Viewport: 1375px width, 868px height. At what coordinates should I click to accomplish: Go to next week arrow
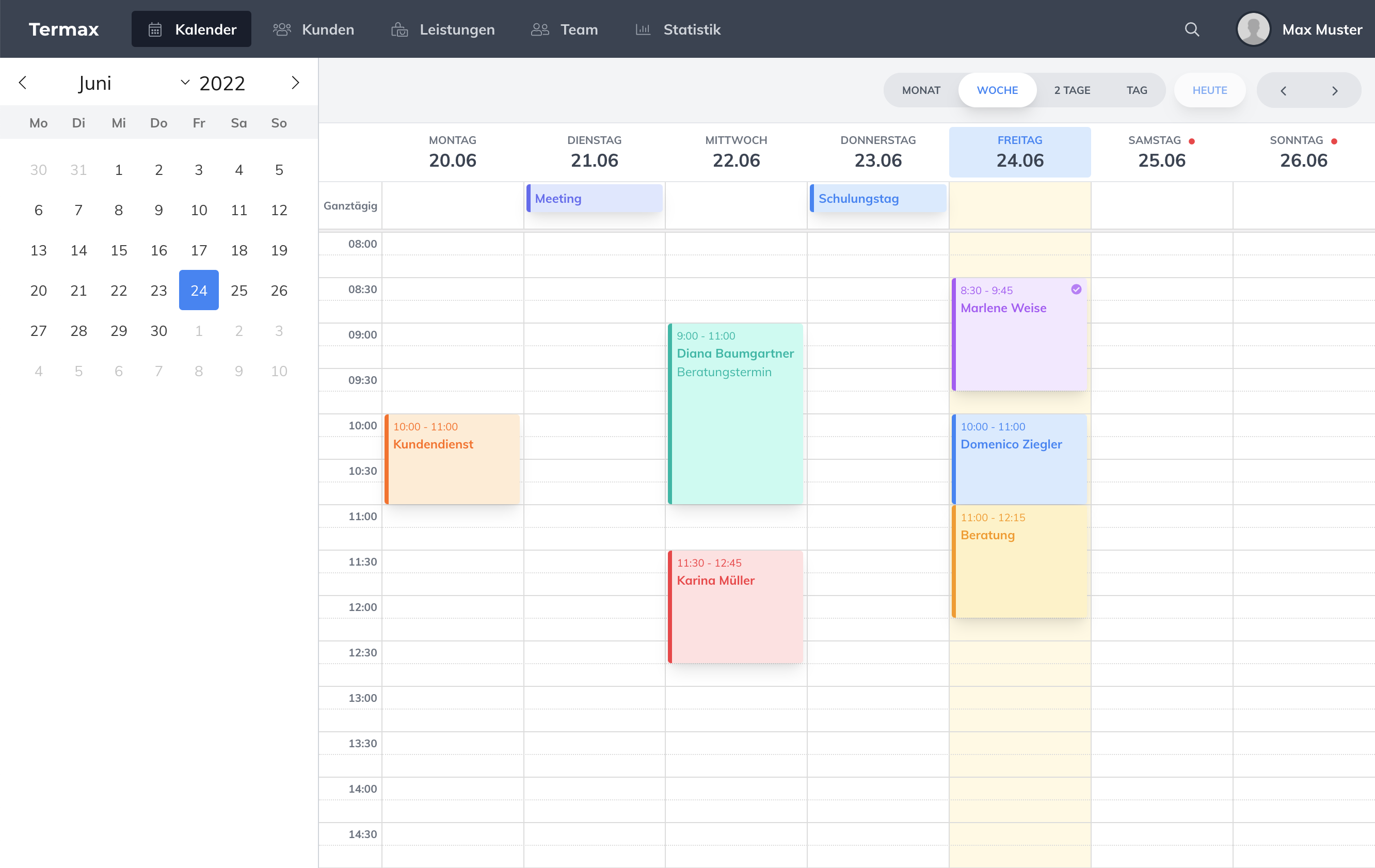click(1335, 90)
